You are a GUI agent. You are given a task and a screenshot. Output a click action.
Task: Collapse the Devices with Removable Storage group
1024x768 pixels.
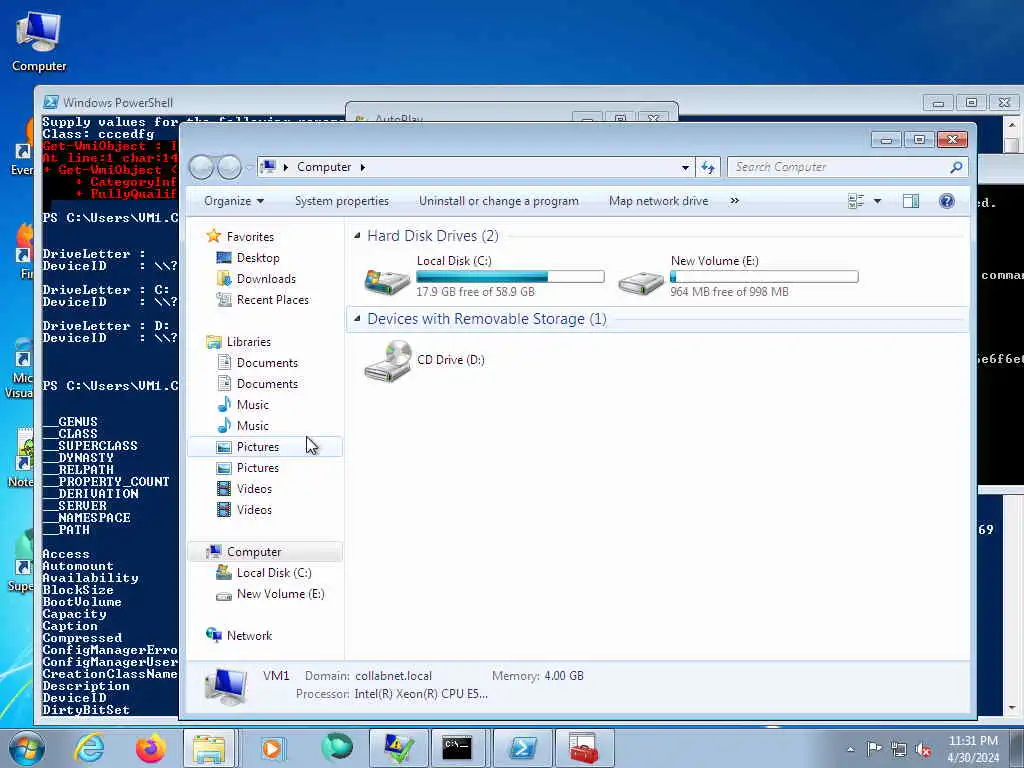357,319
